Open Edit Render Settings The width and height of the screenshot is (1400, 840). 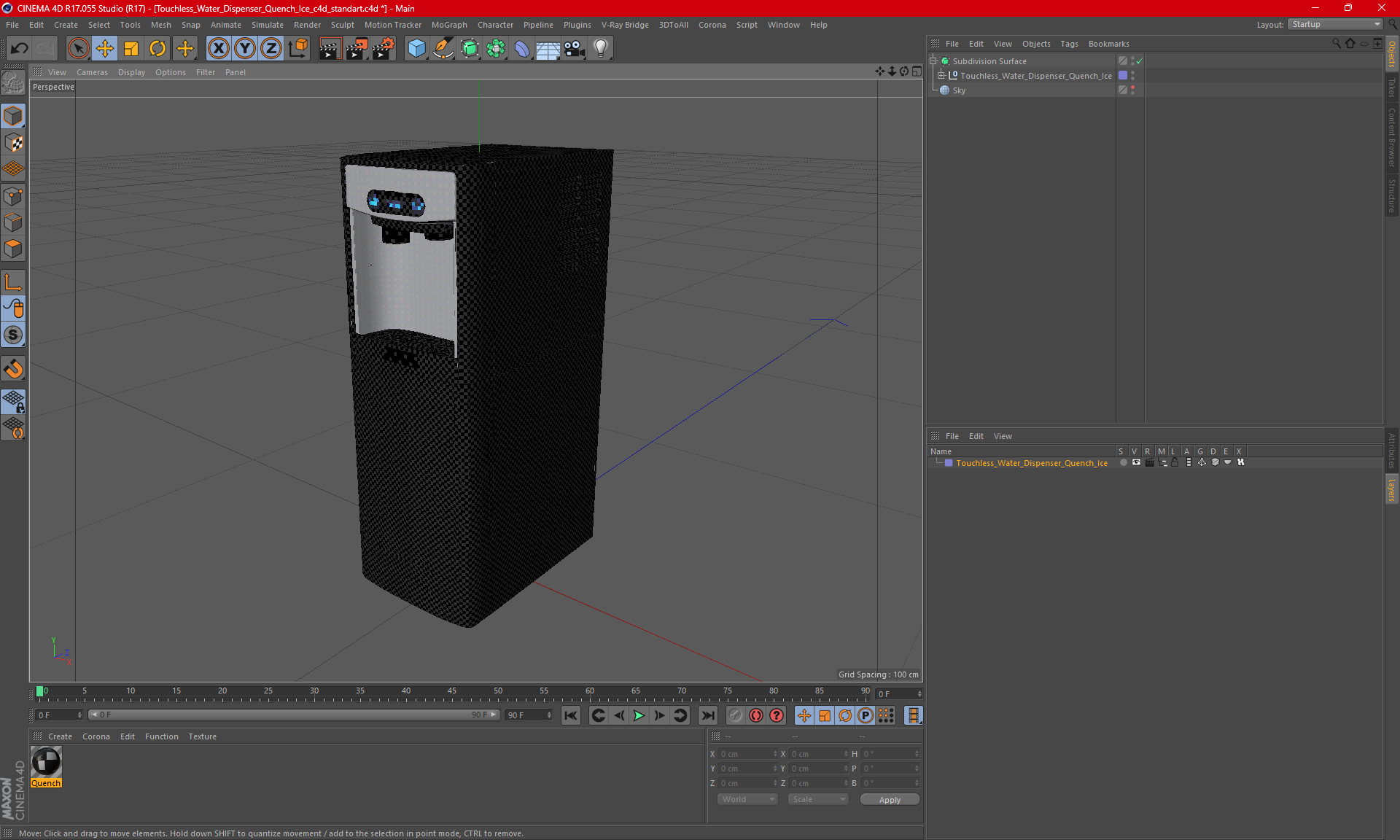pos(384,48)
